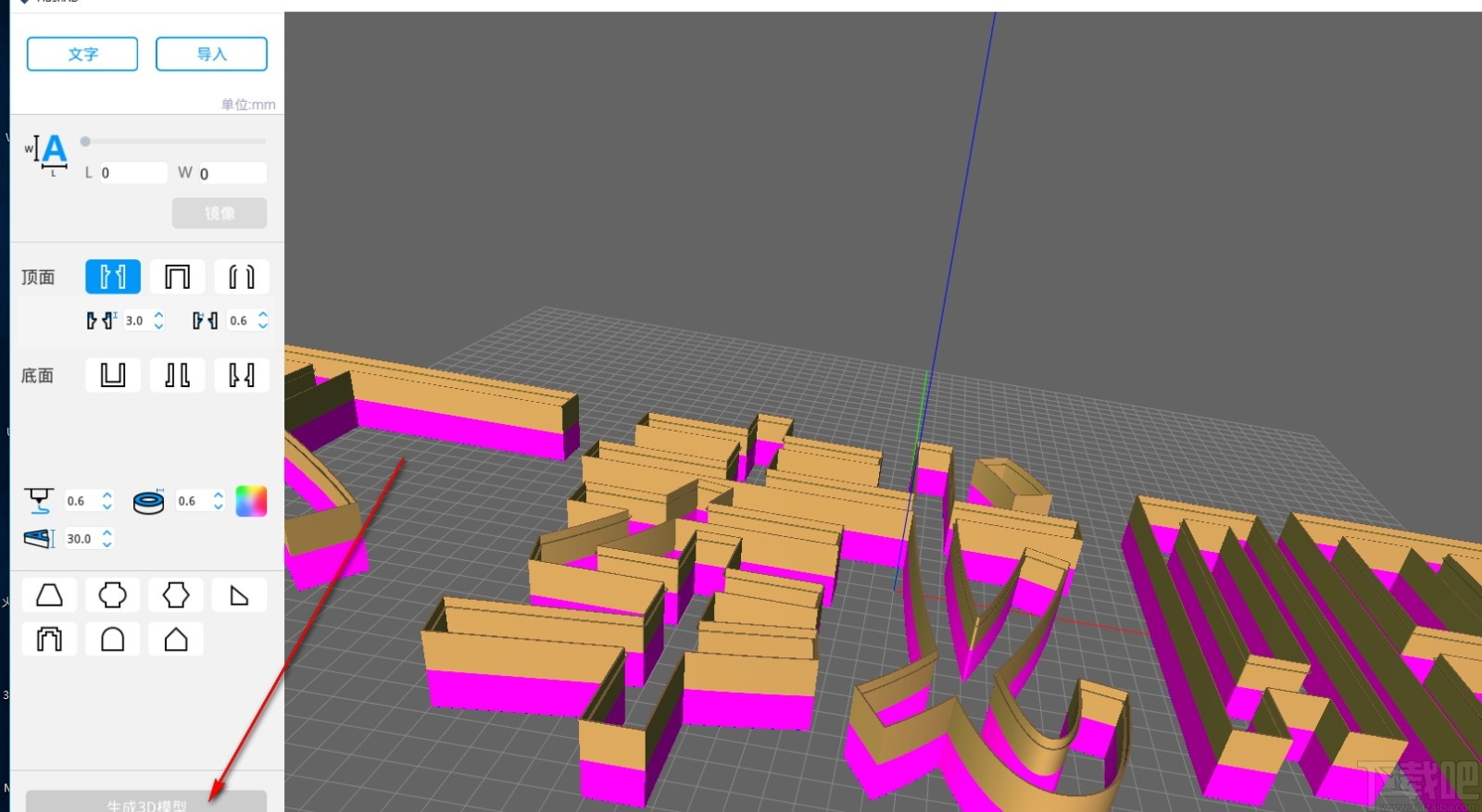The image size is (1482, 812).
Task: Select the notched top-face profile (highlighted)
Action: click(x=113, y=277)
